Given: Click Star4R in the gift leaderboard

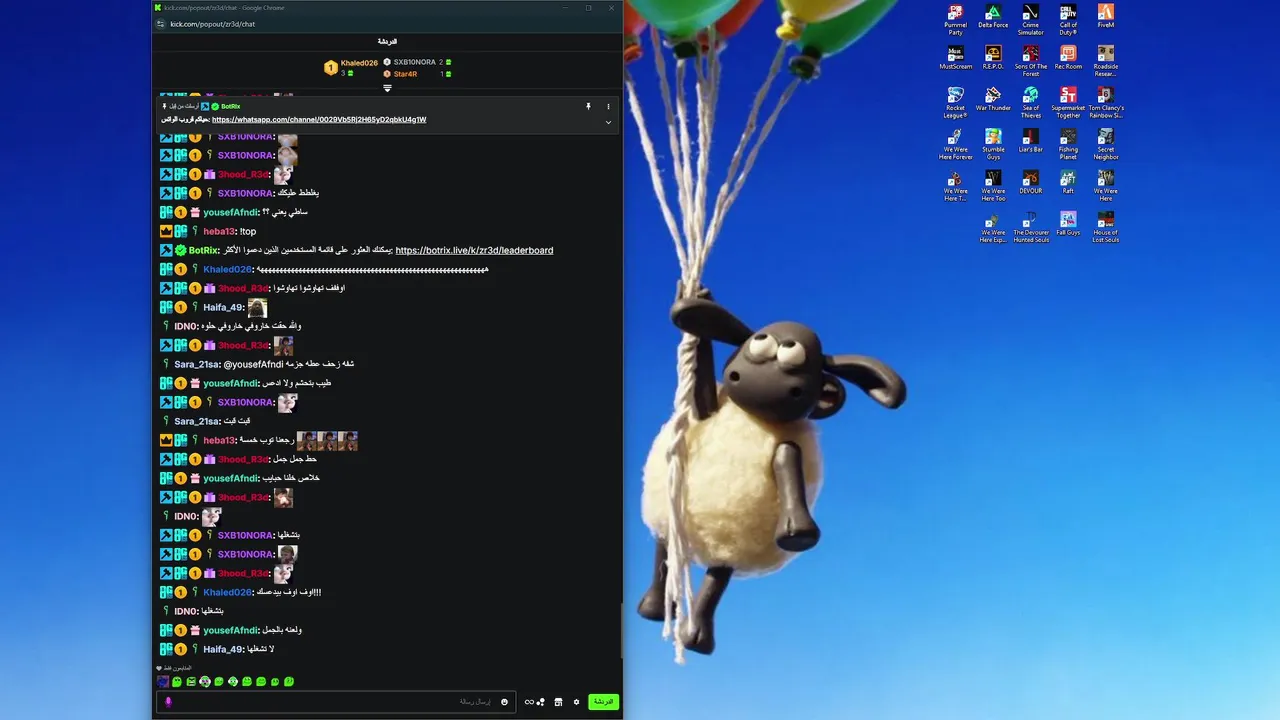Looking at the screenshot, I should click(x=405, y=74).
